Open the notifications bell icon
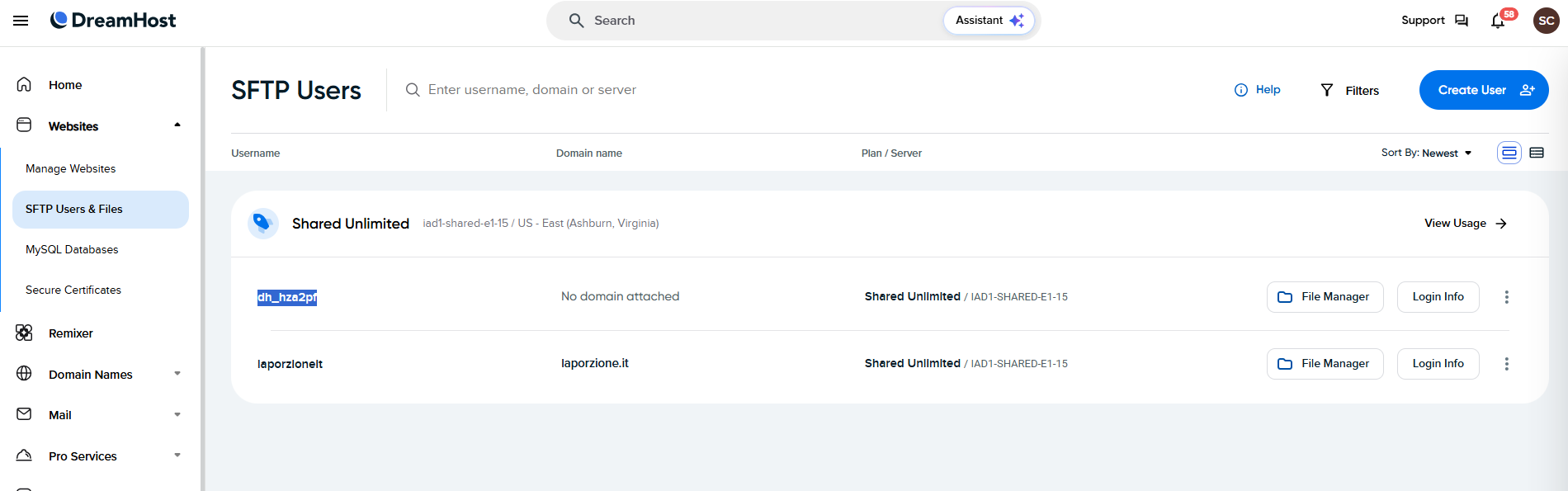The height and width of the screenshot is (491, 1568). pyautogui.click(x=1498, y=21)
